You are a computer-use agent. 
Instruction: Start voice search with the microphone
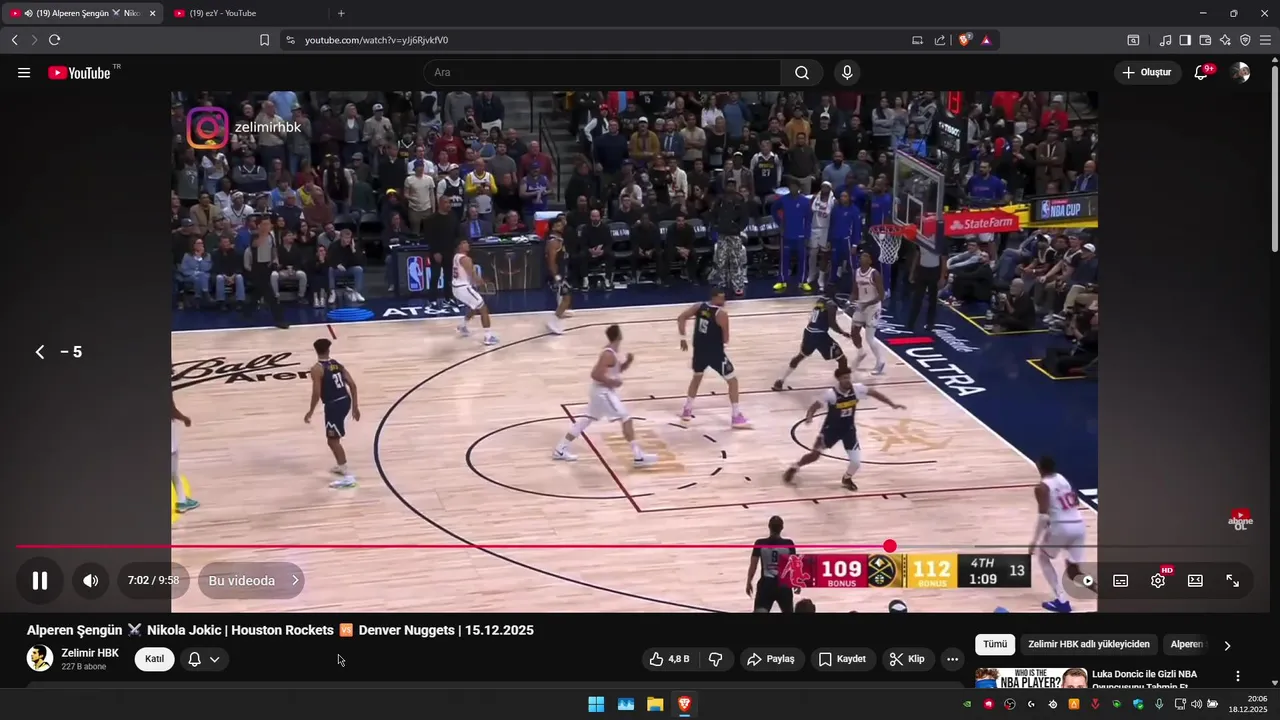(x=847, y=72)
